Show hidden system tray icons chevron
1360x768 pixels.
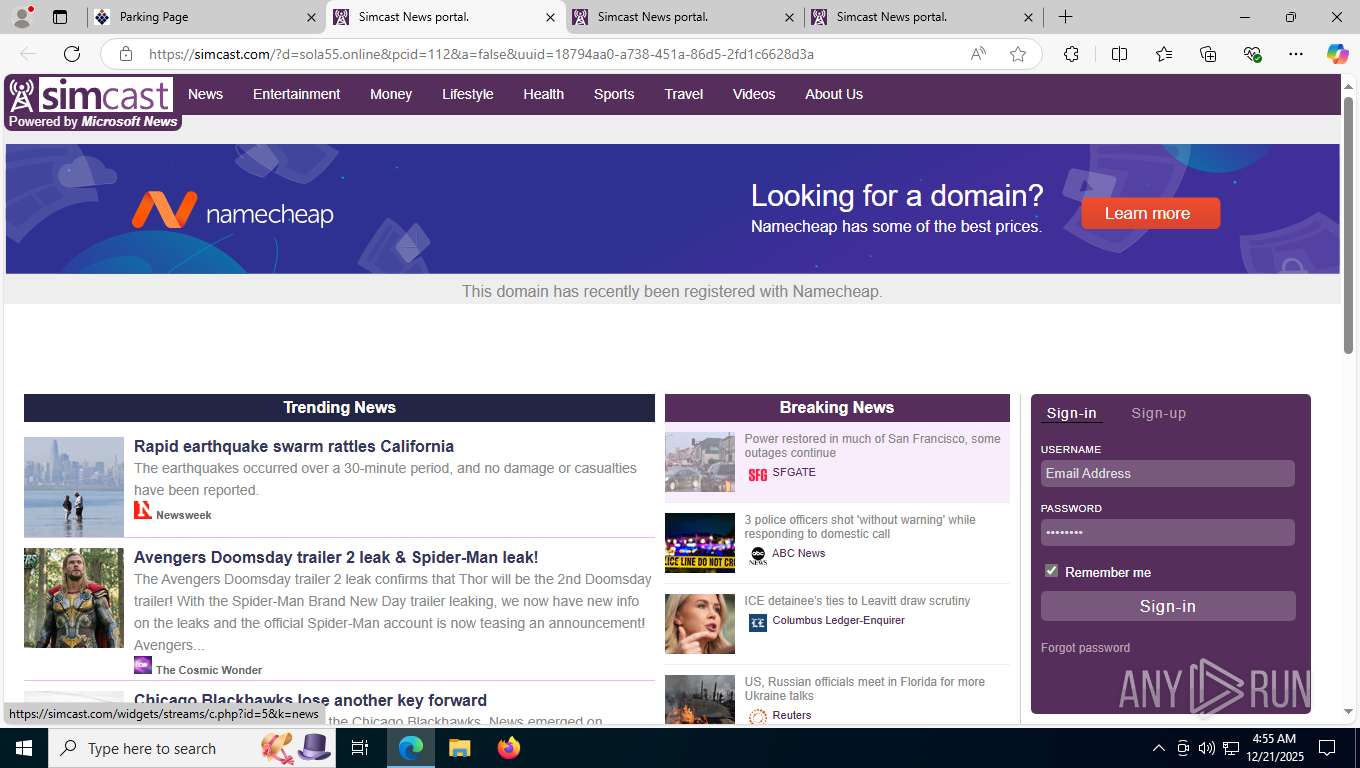[x=1159, y=748]
